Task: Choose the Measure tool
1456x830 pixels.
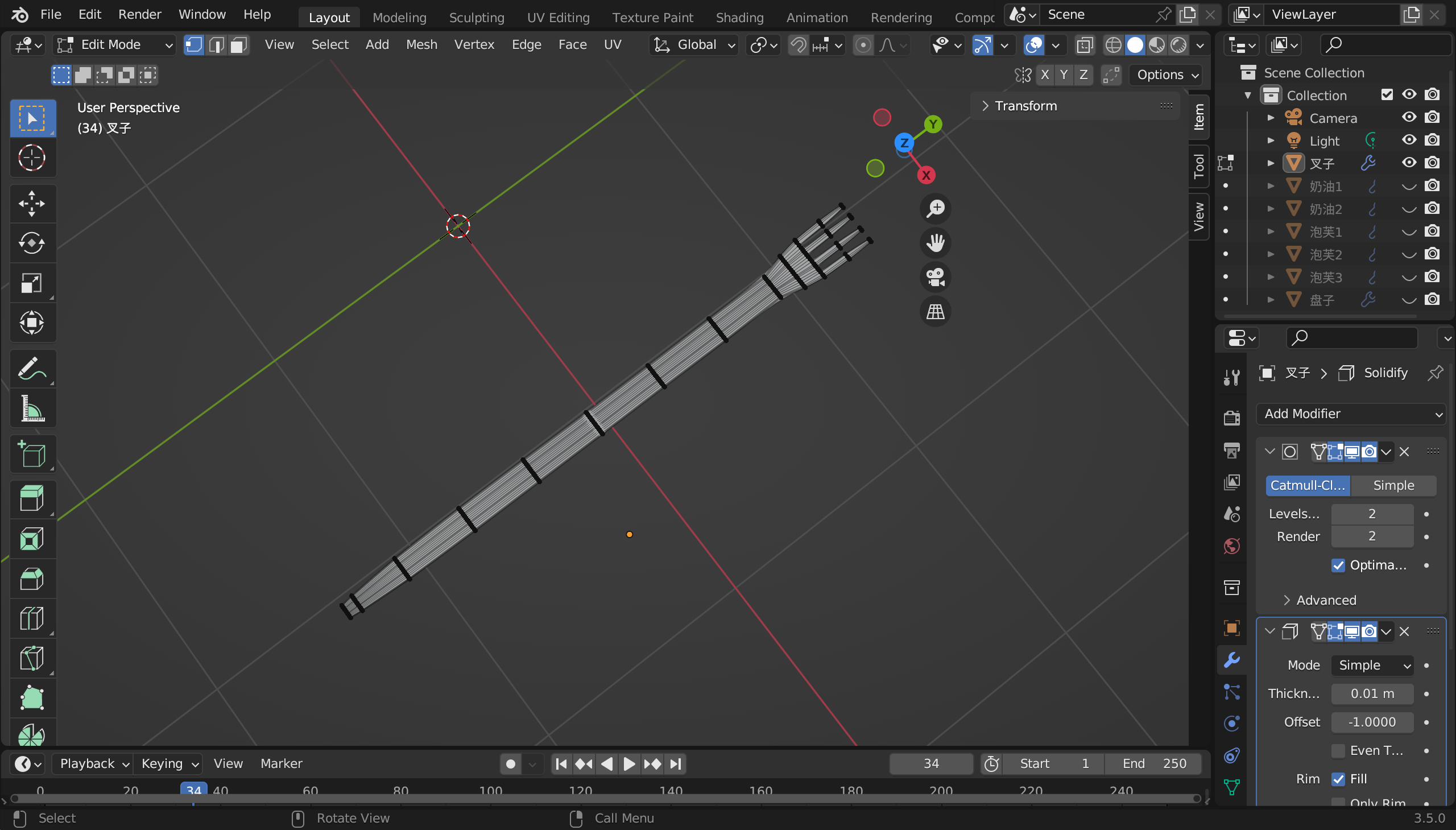Action: 32,408
